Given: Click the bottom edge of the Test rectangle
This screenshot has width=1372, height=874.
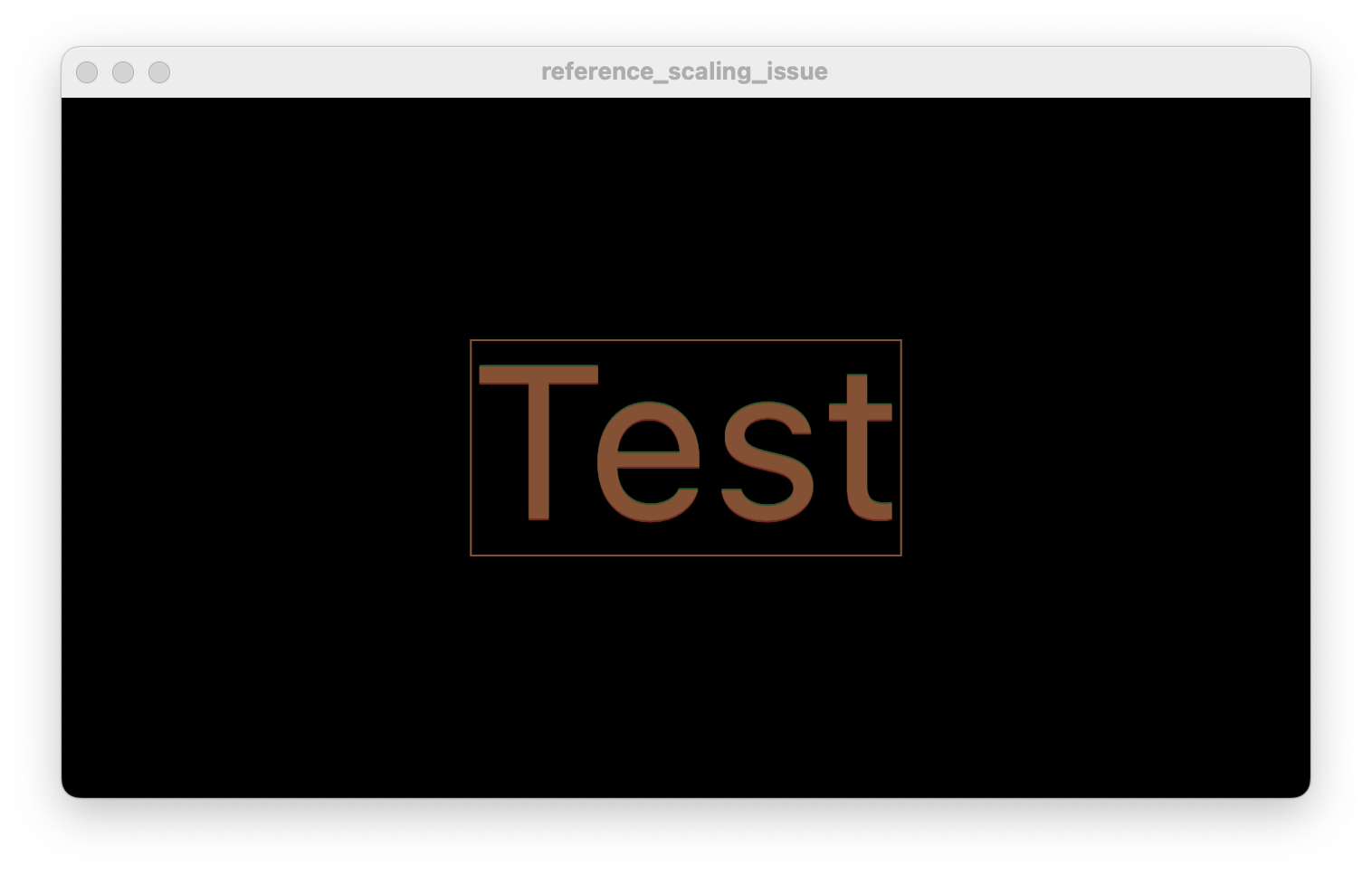Looking at the screenshot, I should (685, 555).
